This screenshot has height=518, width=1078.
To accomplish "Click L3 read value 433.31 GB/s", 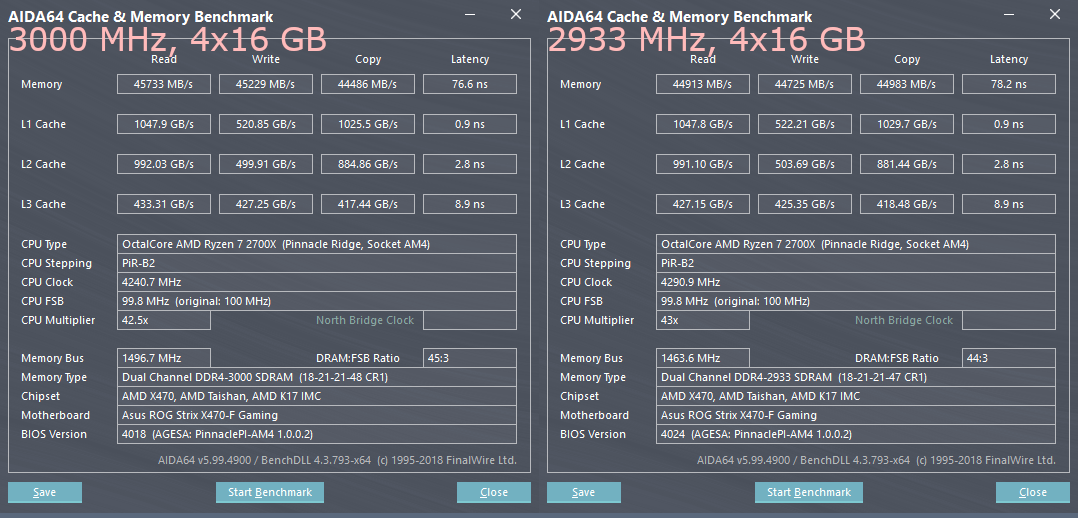I will (x=164, y=204).
